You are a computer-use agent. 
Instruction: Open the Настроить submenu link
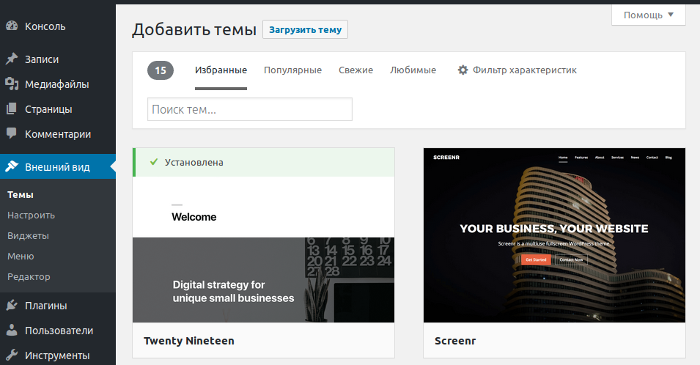(x=31, y=215)
